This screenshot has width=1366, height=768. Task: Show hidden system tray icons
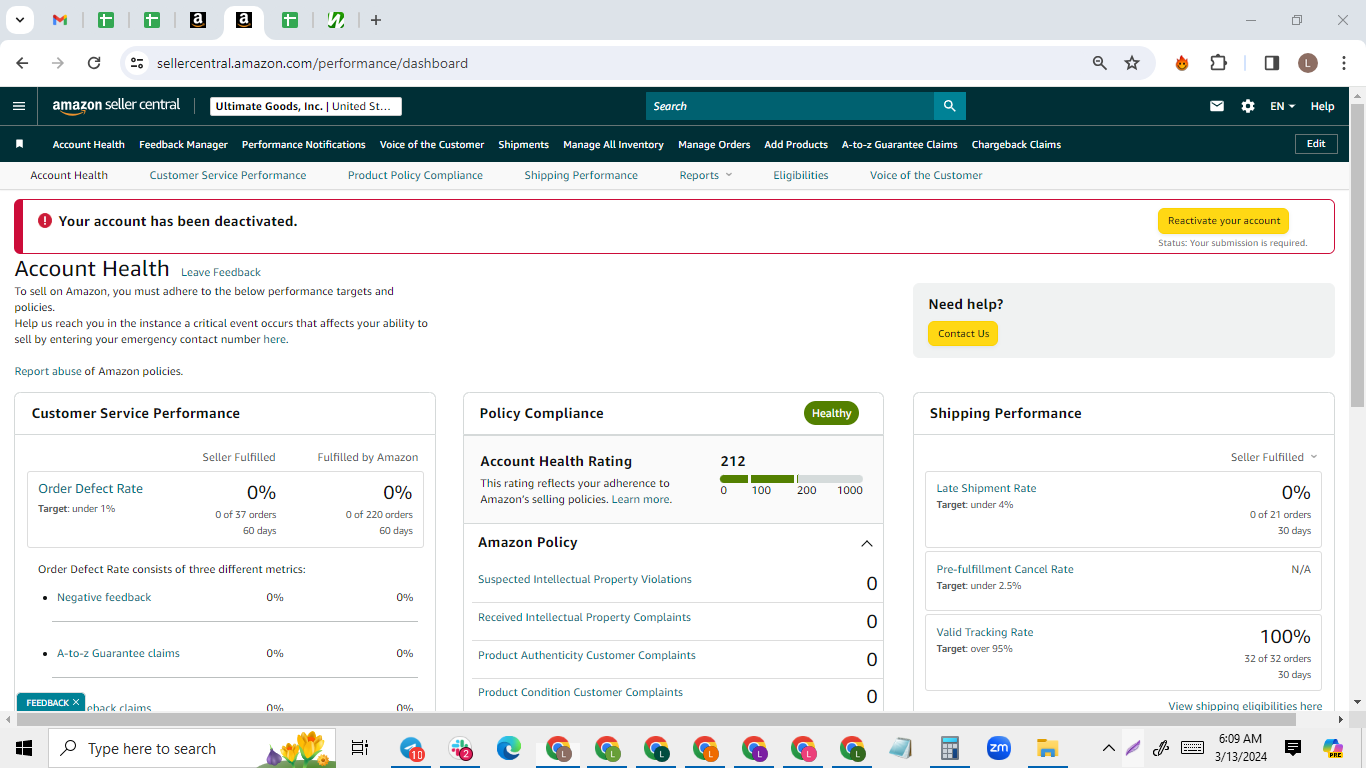tap(1108, 748)
